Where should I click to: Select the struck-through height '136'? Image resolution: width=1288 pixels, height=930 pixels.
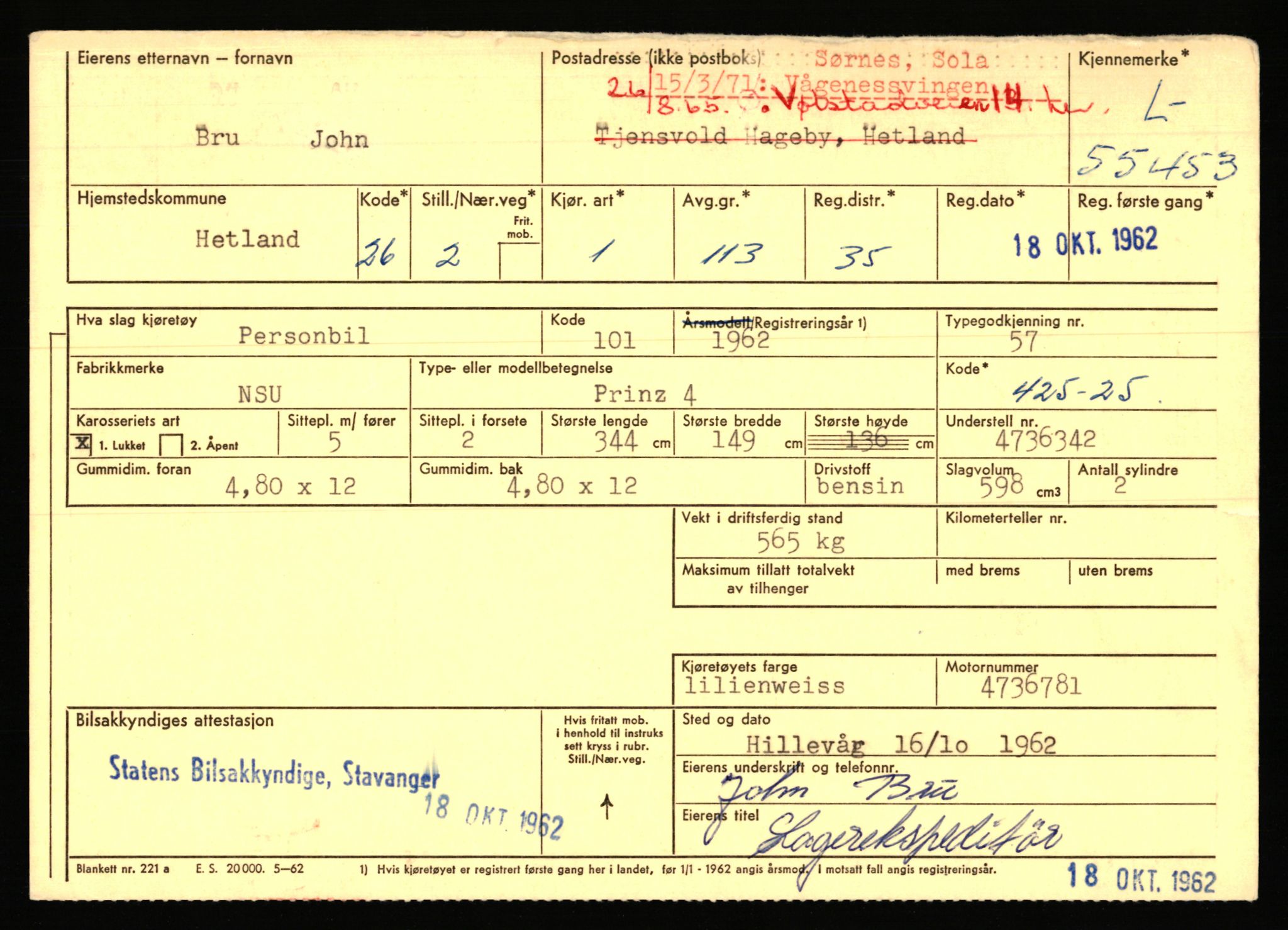click(866, 439)
